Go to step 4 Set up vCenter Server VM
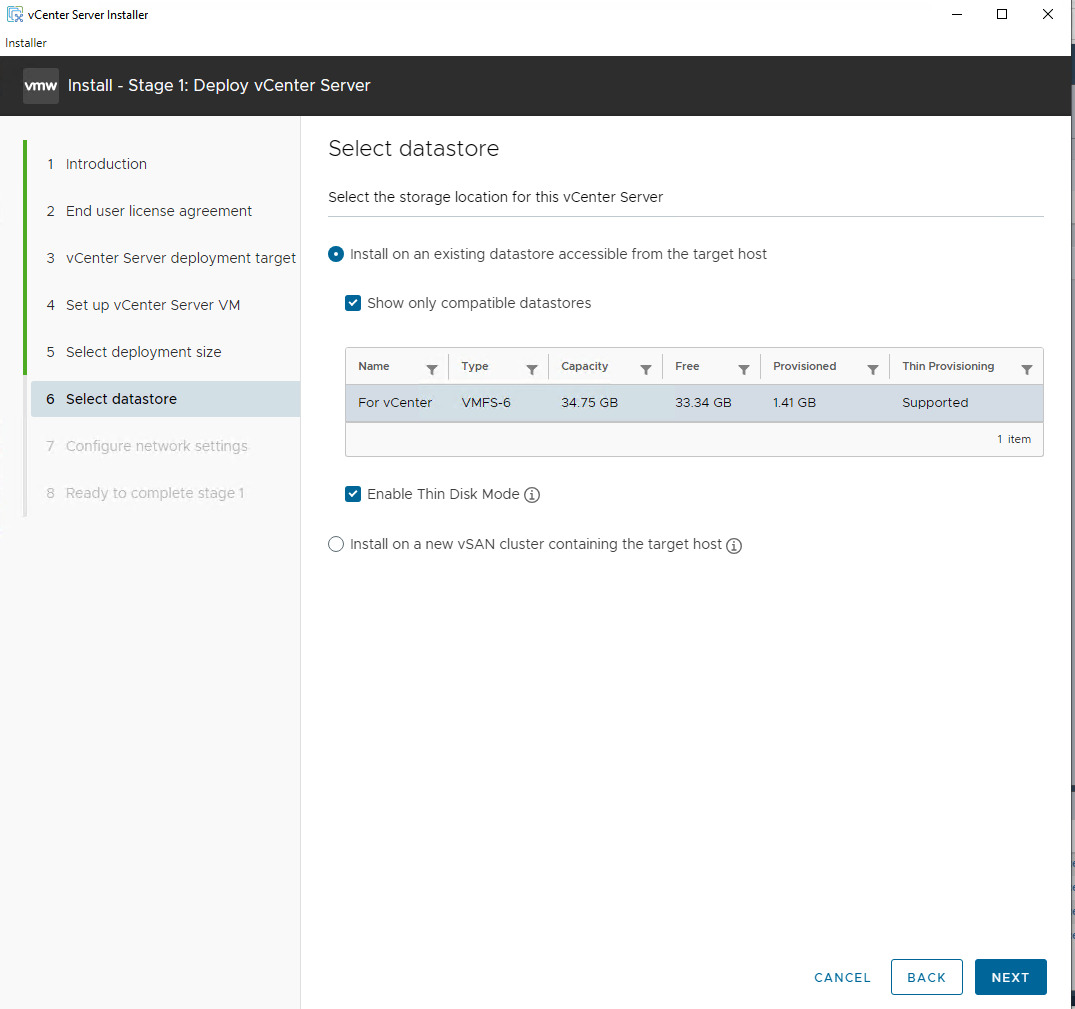Image resolution: width=1075 pixels, height=1009 pixels. click(153, 305)
